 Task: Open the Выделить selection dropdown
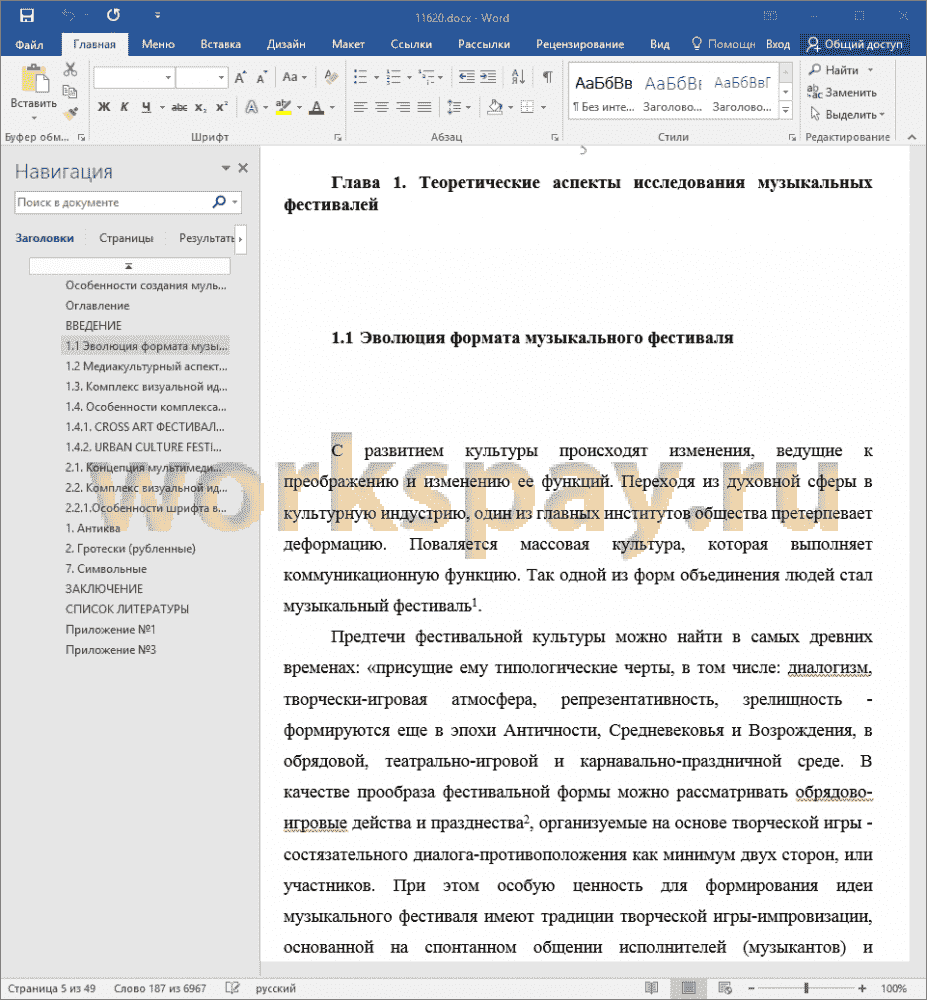point(847,114)
